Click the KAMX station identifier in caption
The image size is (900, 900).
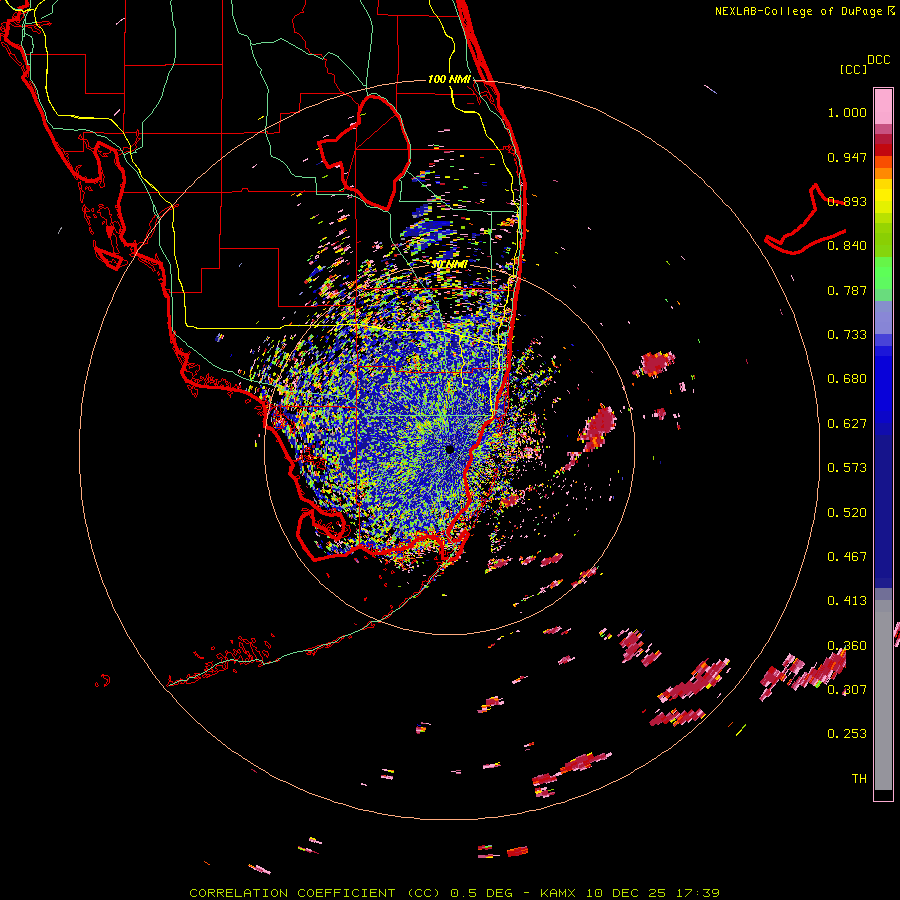pos(560,893)
